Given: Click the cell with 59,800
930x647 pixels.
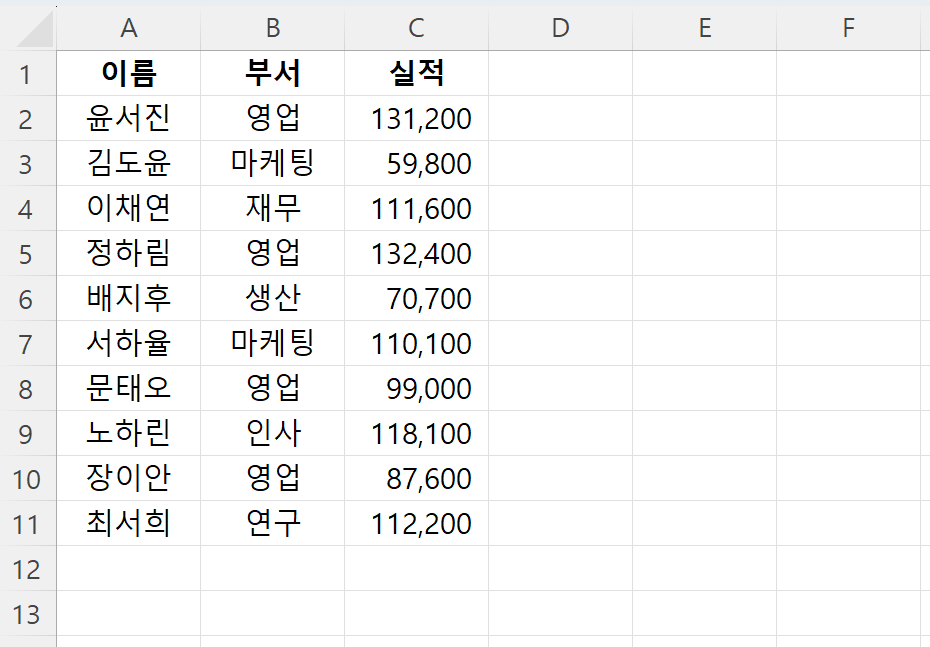Looking at the screenshot, I should [415, 163].
